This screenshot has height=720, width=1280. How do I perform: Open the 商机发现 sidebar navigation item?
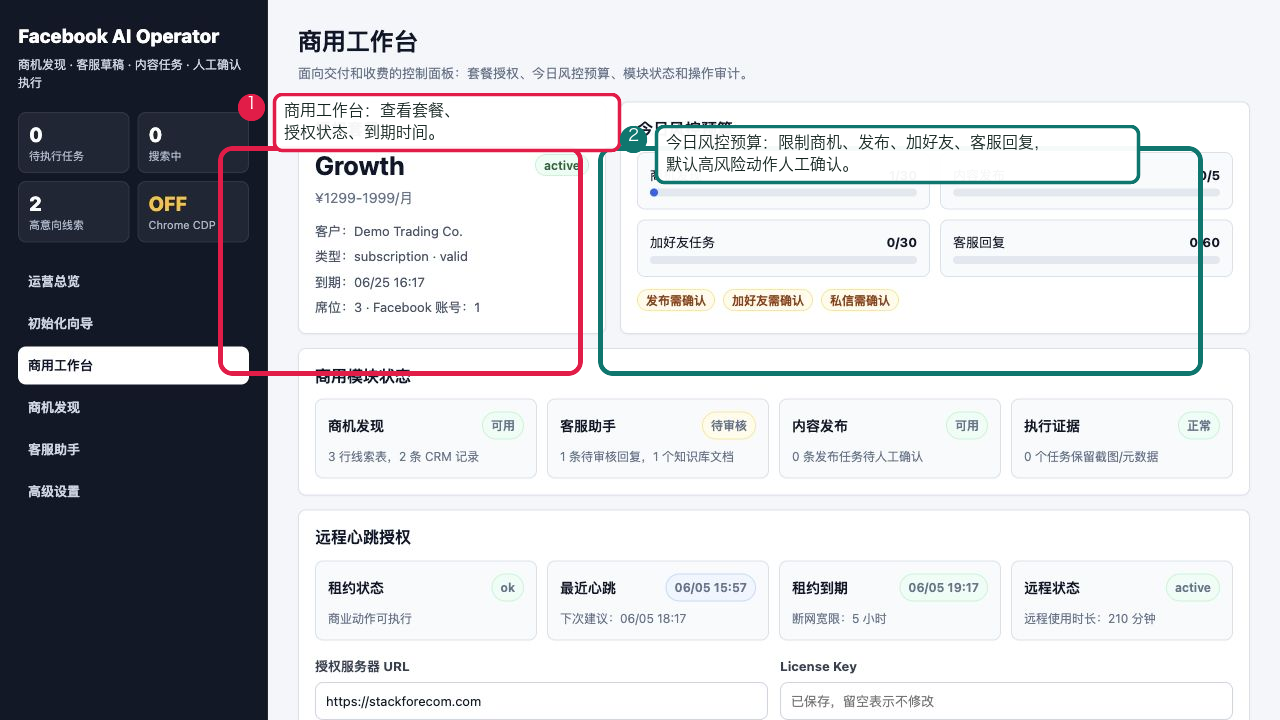(133, 408)
